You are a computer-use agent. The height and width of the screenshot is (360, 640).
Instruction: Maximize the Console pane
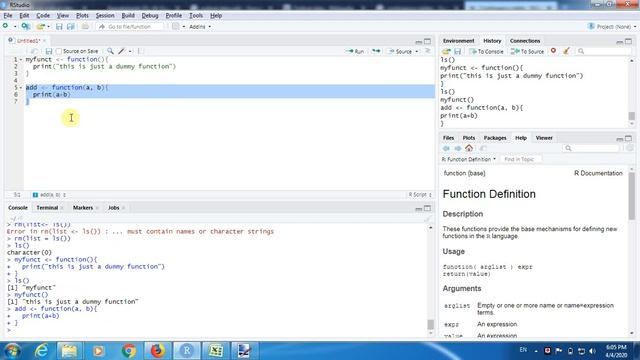pyautogui.click(x=427, y=208)
